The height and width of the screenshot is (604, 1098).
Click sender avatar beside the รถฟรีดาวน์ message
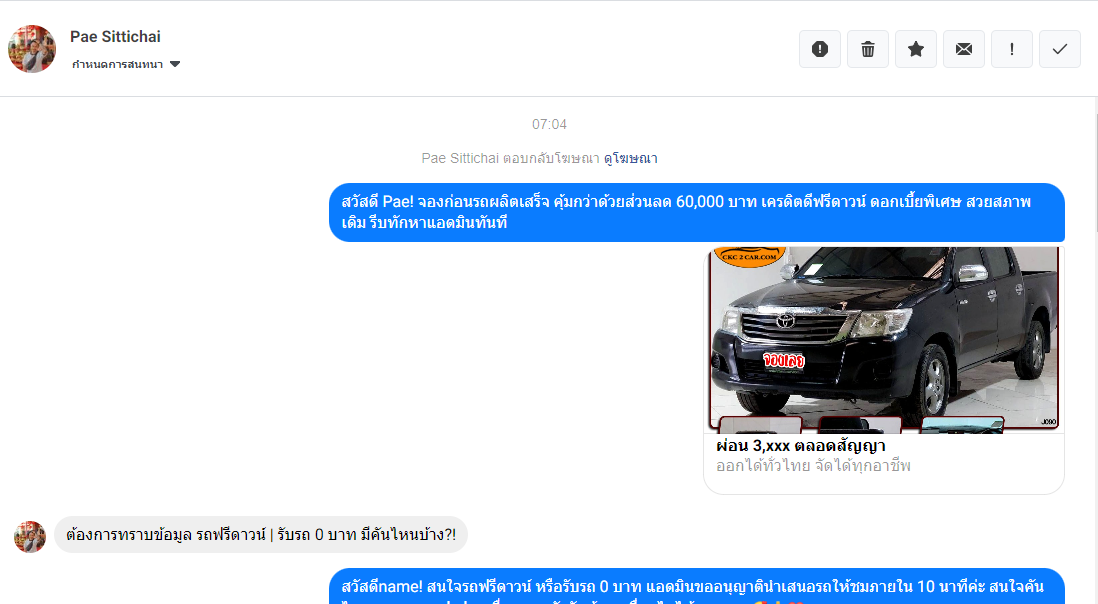[29, 537]
